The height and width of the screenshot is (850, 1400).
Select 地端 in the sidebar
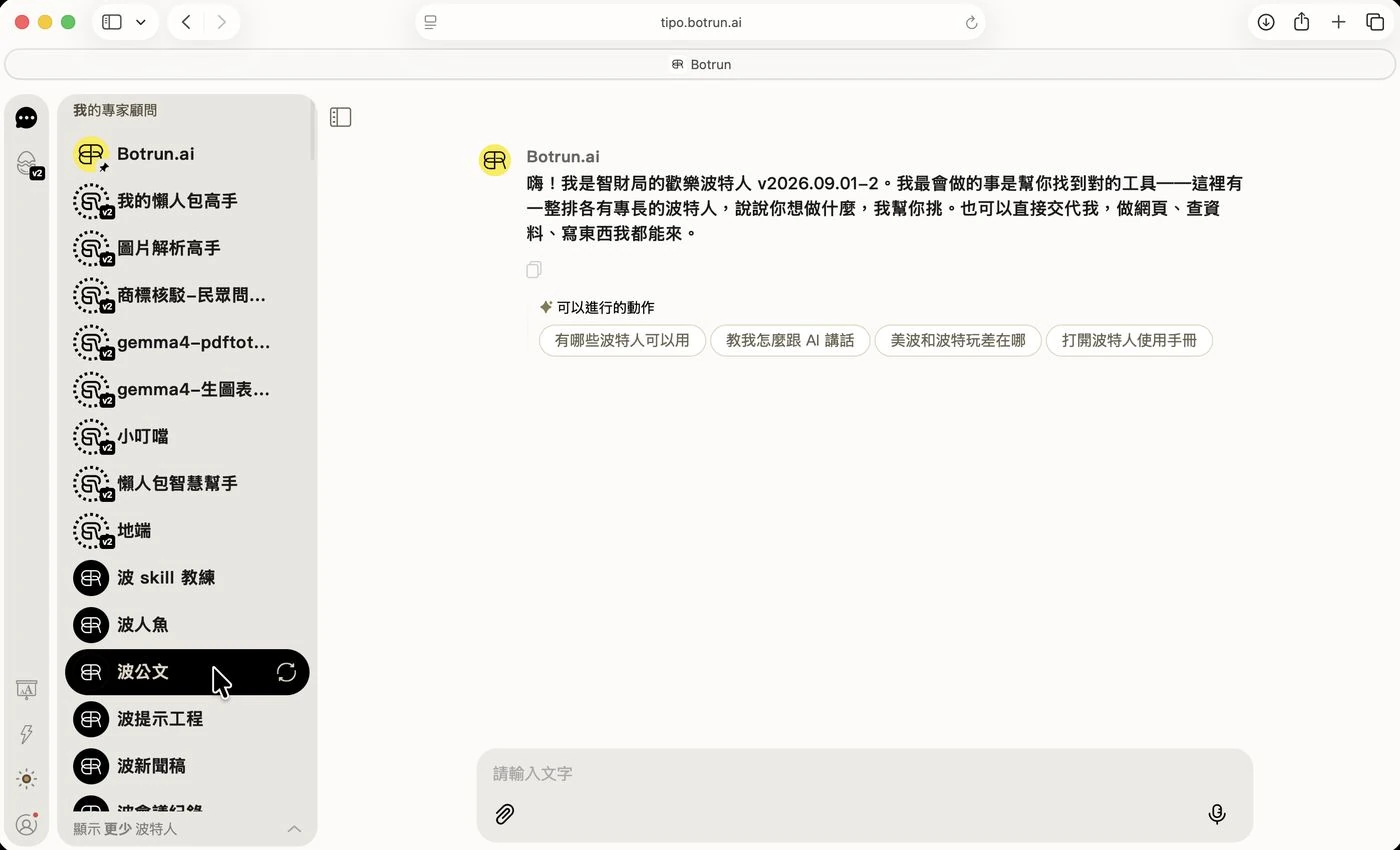[187, 531]
